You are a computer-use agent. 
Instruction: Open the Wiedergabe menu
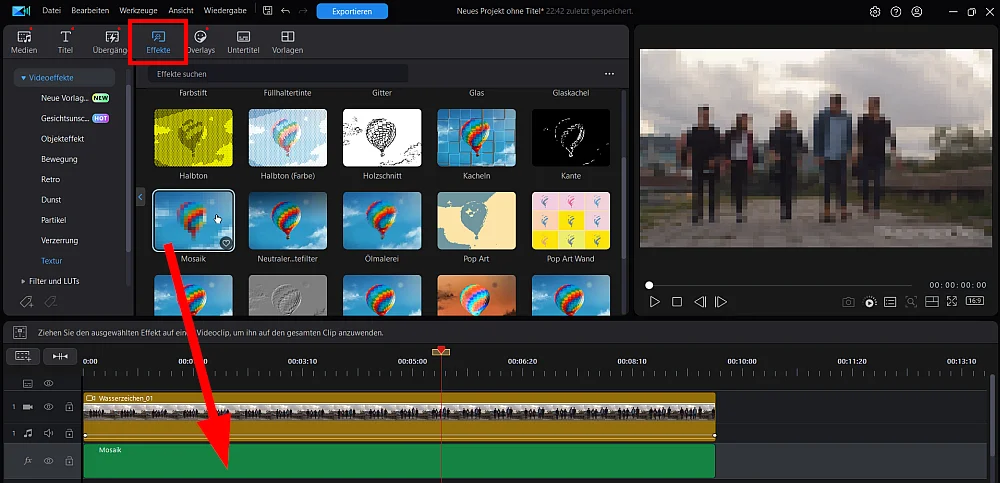pos(226,11)
